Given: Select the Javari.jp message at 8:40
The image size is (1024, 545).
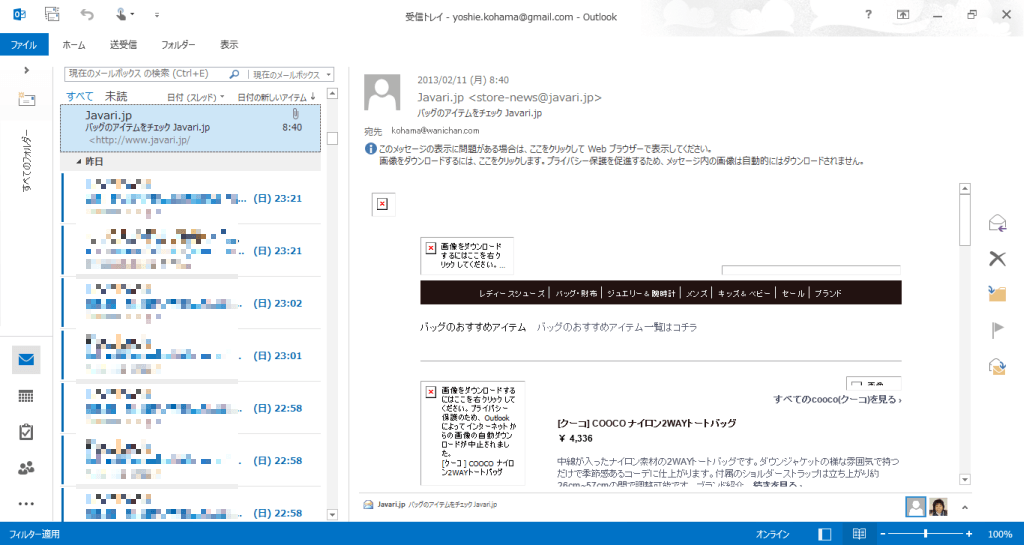Looking at the screenshot, I should 191,128.
